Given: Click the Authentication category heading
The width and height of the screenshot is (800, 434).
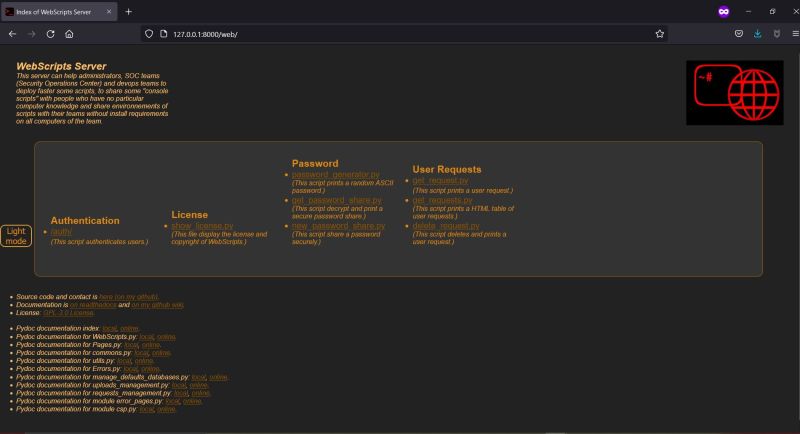Looking at the screenshot, I should coord(85,221).
